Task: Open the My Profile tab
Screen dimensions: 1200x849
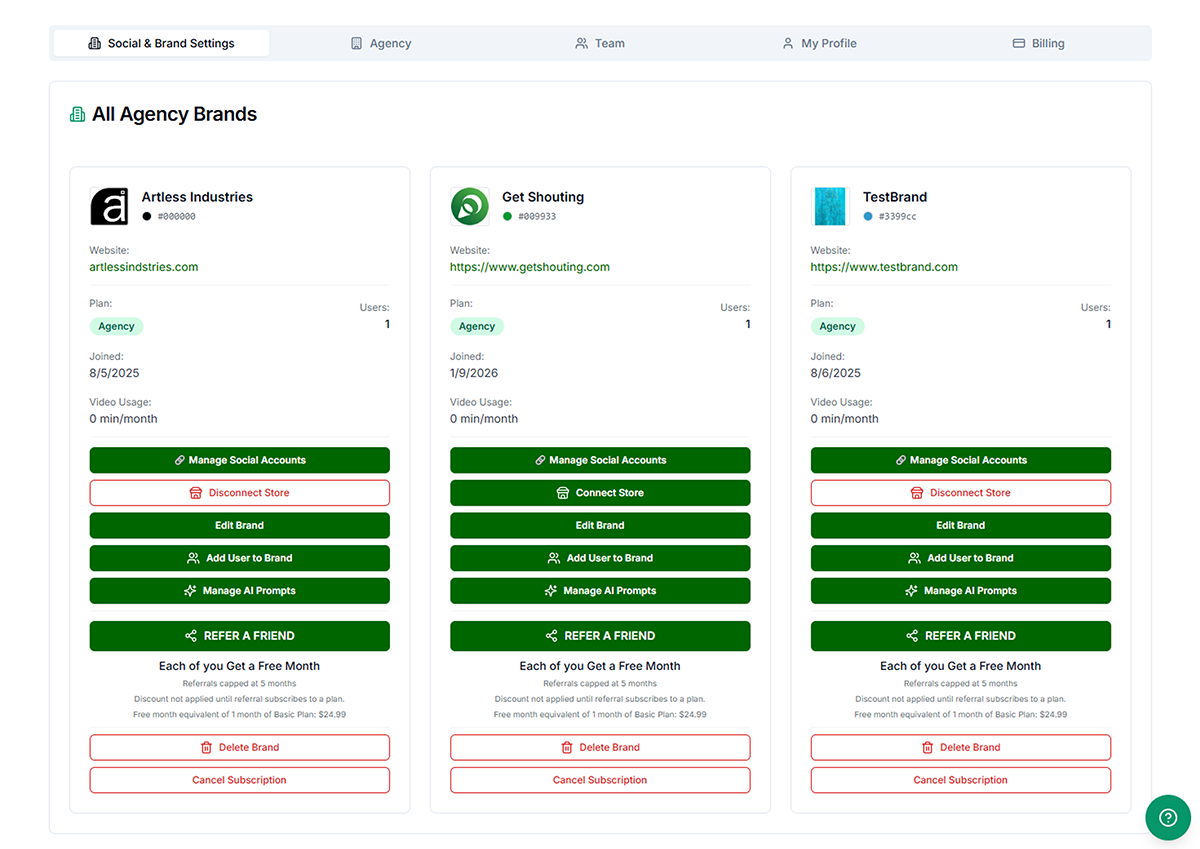Action: pyautogui.click(x=820, y=43)
